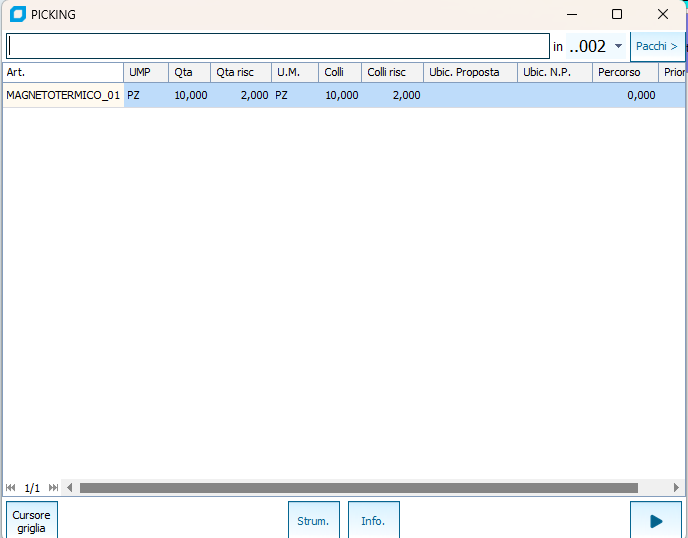Viewport: 688px width, 538px height.
Task: Minimize the PICKING window
Action: click(572, 14)
